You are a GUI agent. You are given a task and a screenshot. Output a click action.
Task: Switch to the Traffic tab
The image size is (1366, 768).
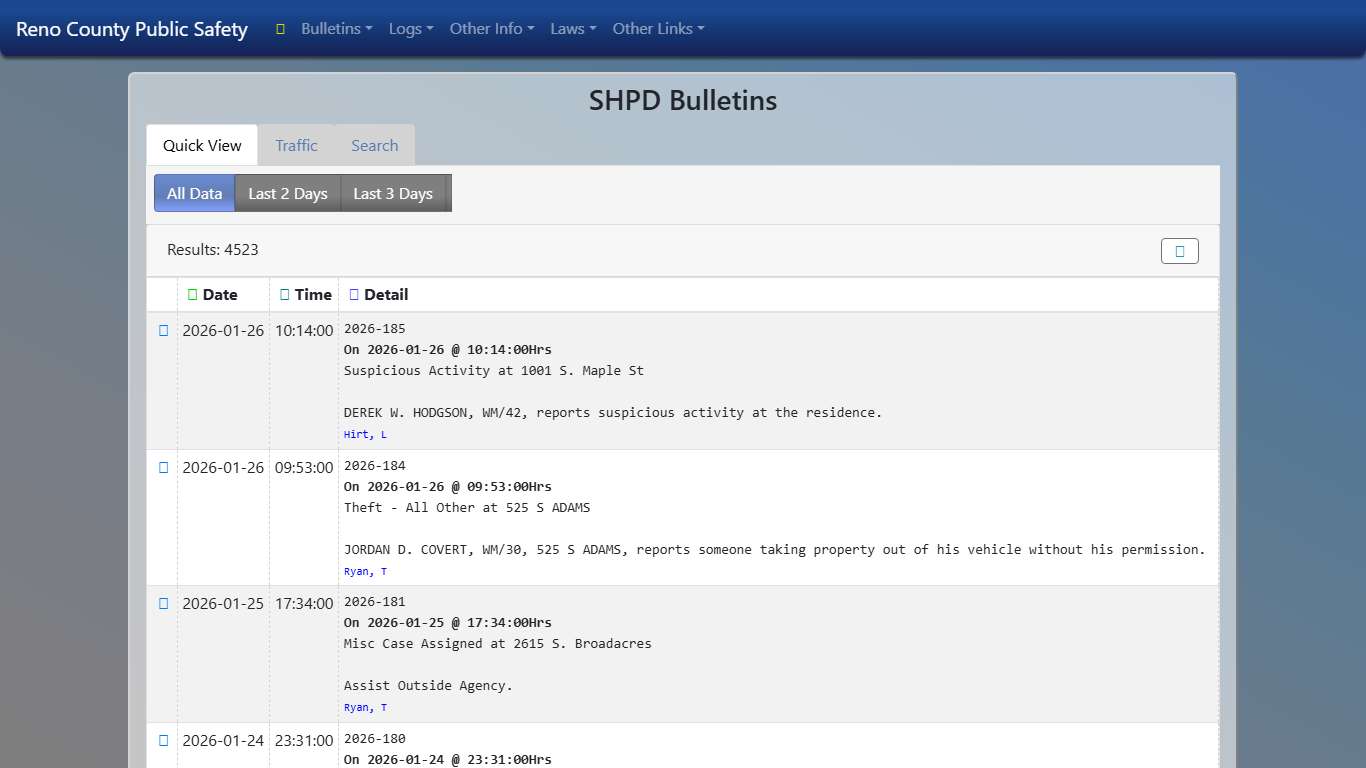296,145
